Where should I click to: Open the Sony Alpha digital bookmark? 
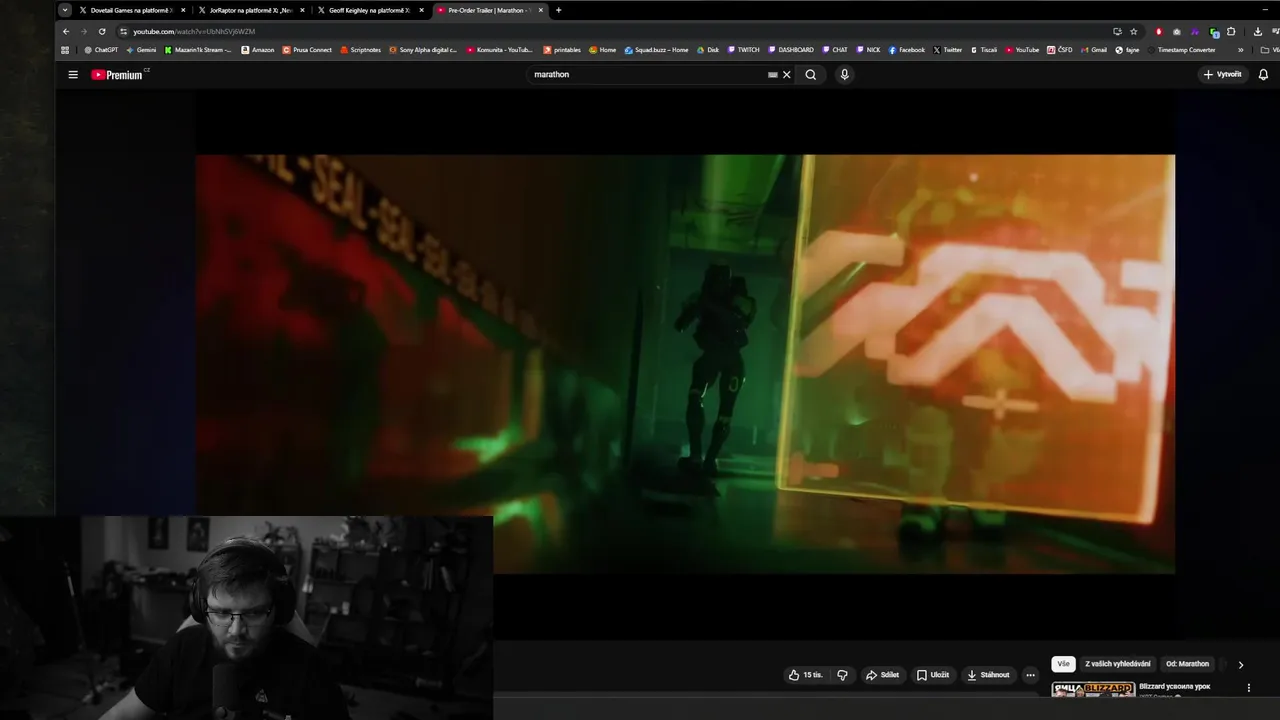coord(423,50)
